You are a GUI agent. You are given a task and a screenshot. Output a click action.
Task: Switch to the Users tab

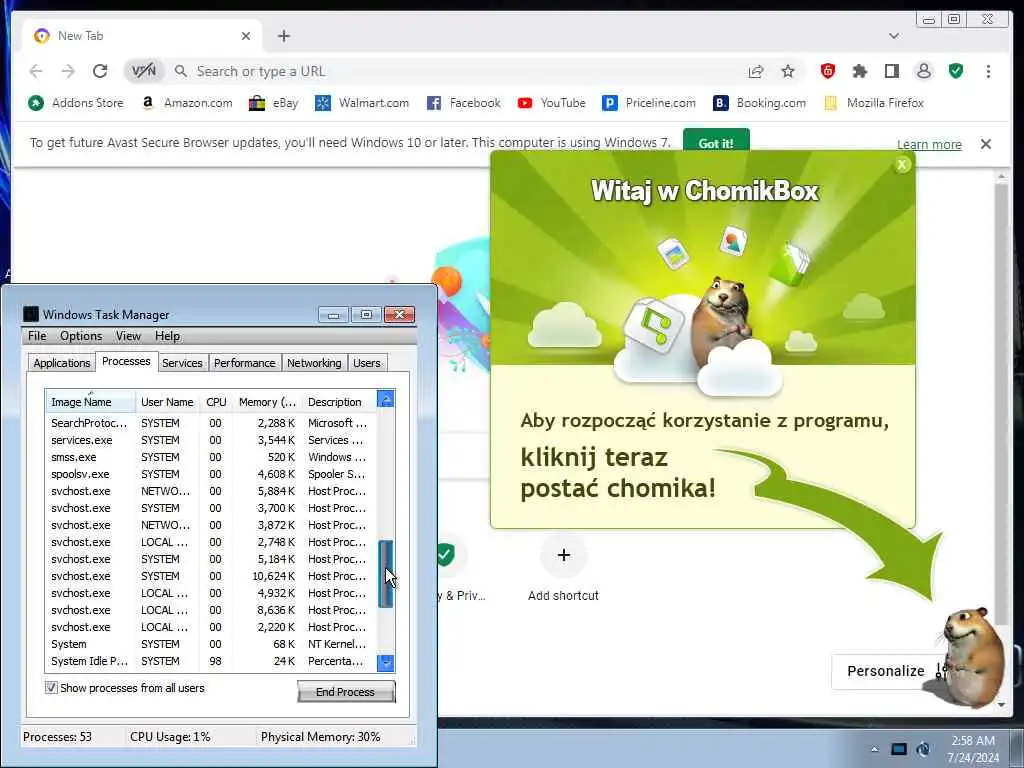(x=366, y=363)
